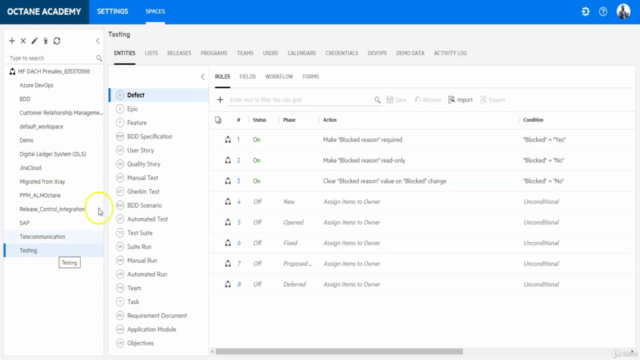Viewport: 640px width, 360px height.
Task: Switch to the Fields sub-tab
Action: (248, 77)
